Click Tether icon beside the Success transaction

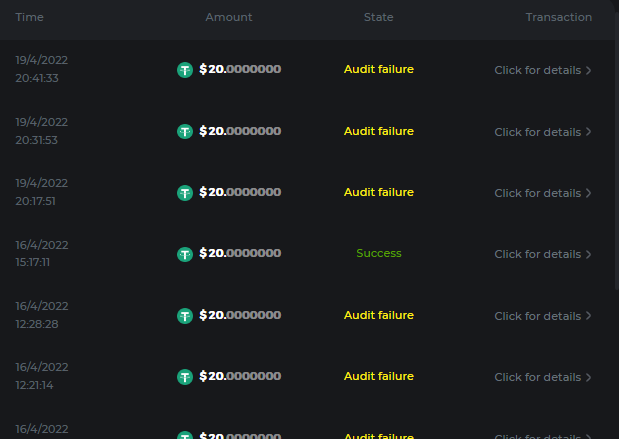pos(185,254)
